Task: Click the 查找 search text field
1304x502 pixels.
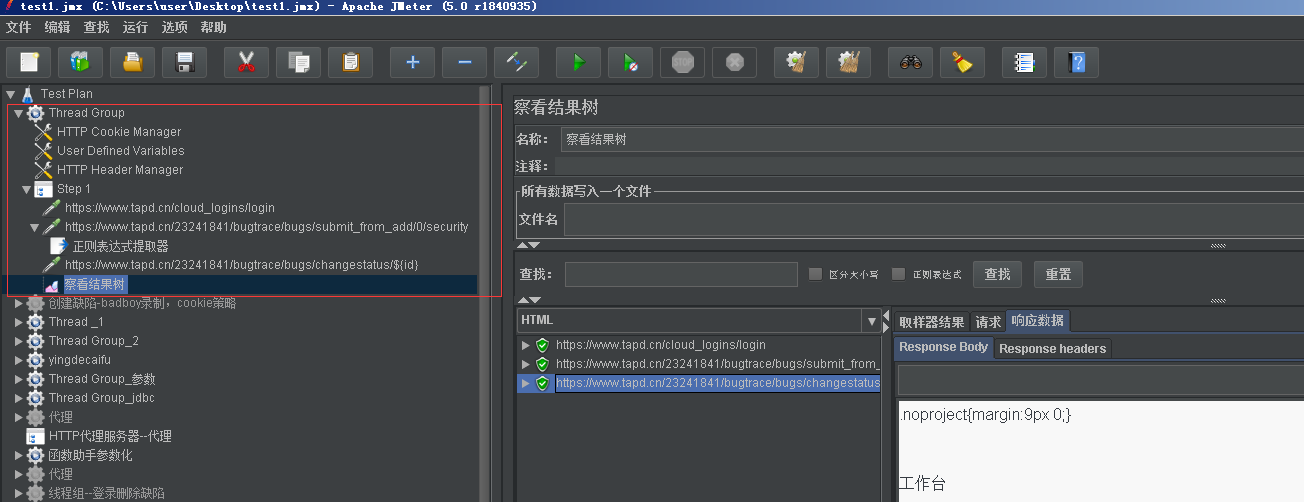Action: pyautogui.click(x=680, y=274)
